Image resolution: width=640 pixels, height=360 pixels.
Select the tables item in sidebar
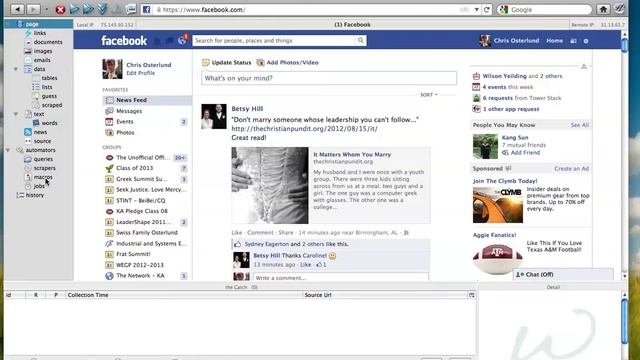[x=49, y=78]
